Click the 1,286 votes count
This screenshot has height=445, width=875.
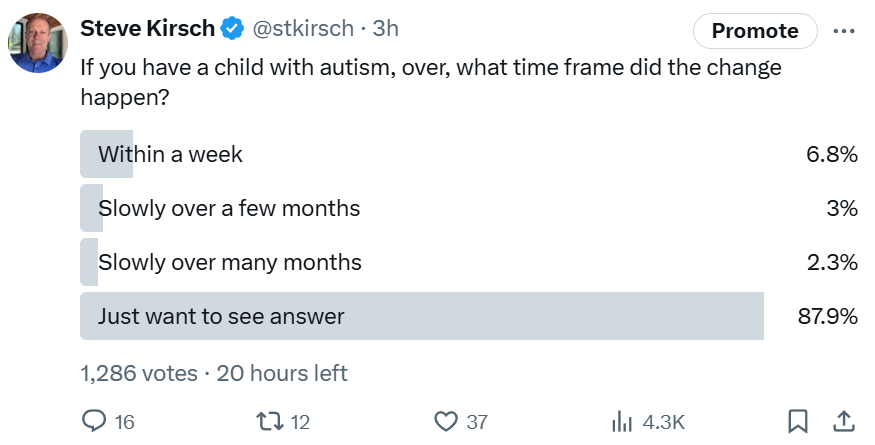coord(139,373)
